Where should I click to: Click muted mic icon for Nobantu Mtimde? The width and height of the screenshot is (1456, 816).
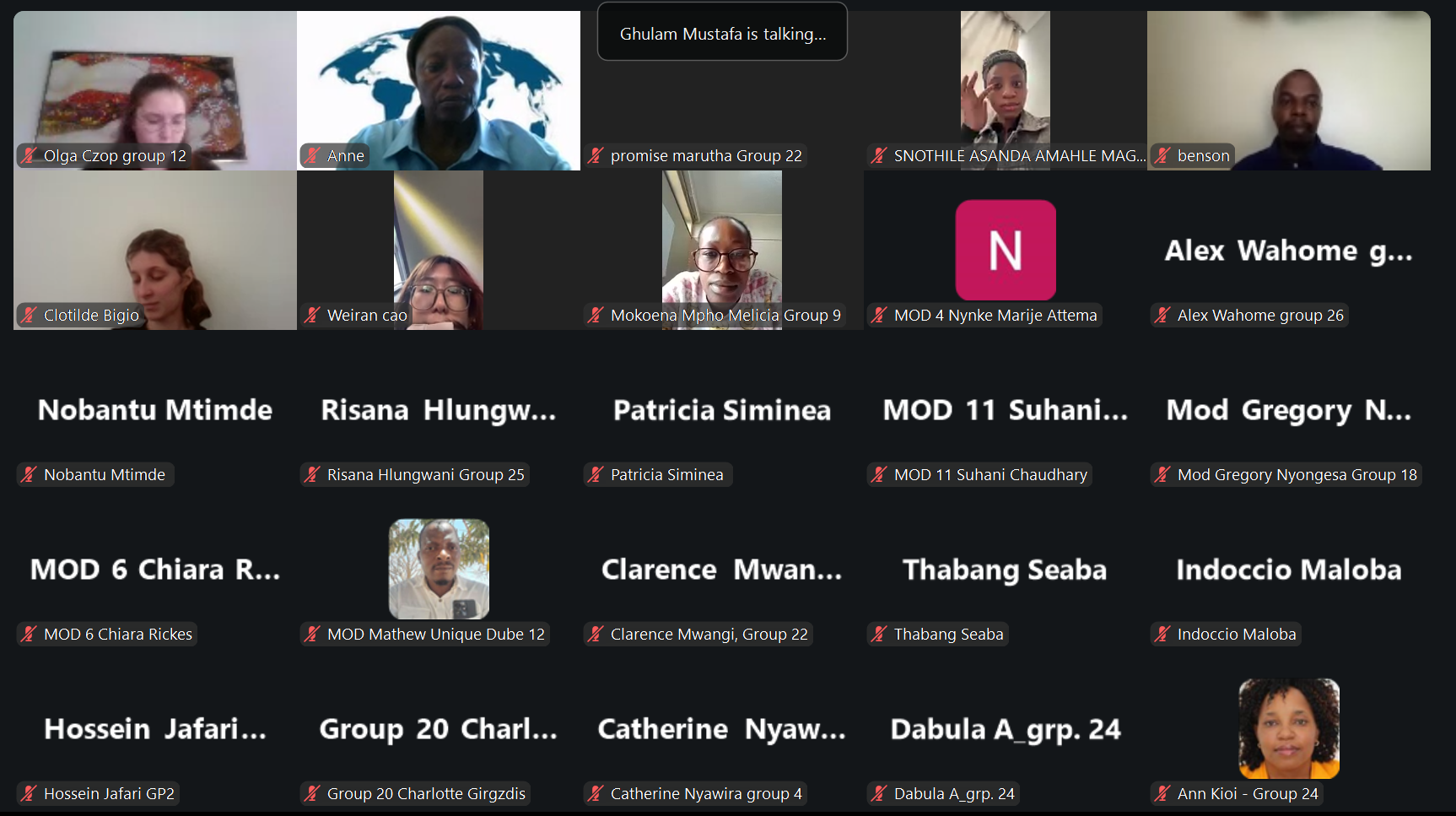coord(30,474)
